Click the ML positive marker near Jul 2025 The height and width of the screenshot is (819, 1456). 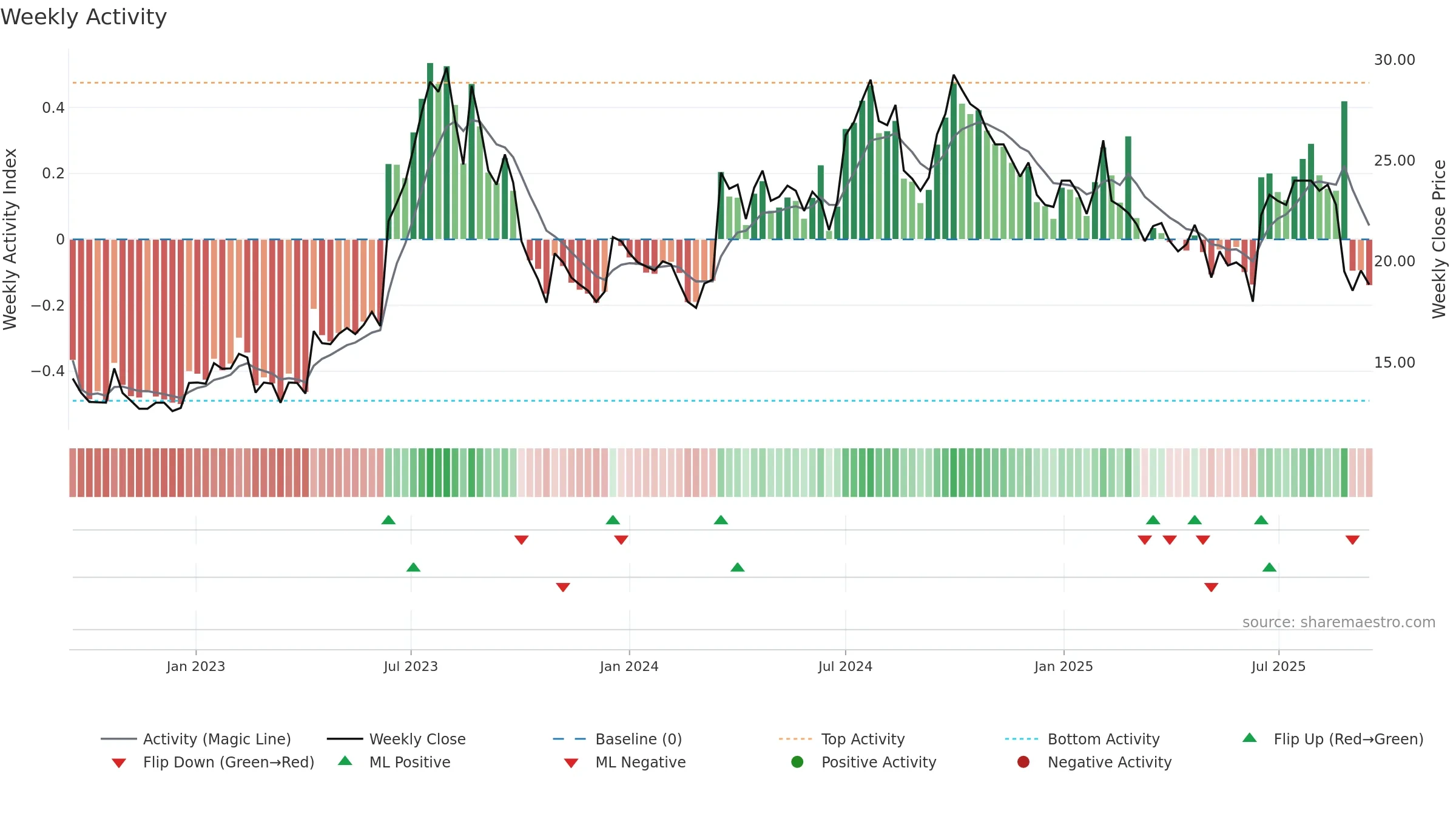pyautogui.click(x=1269, y=567)
